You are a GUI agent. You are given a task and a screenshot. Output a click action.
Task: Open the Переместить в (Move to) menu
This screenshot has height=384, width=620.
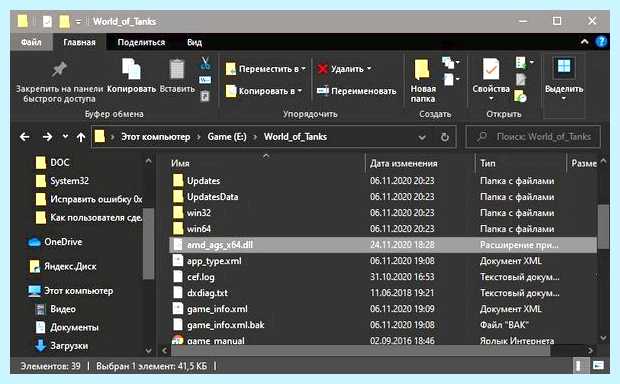point(265,69)
